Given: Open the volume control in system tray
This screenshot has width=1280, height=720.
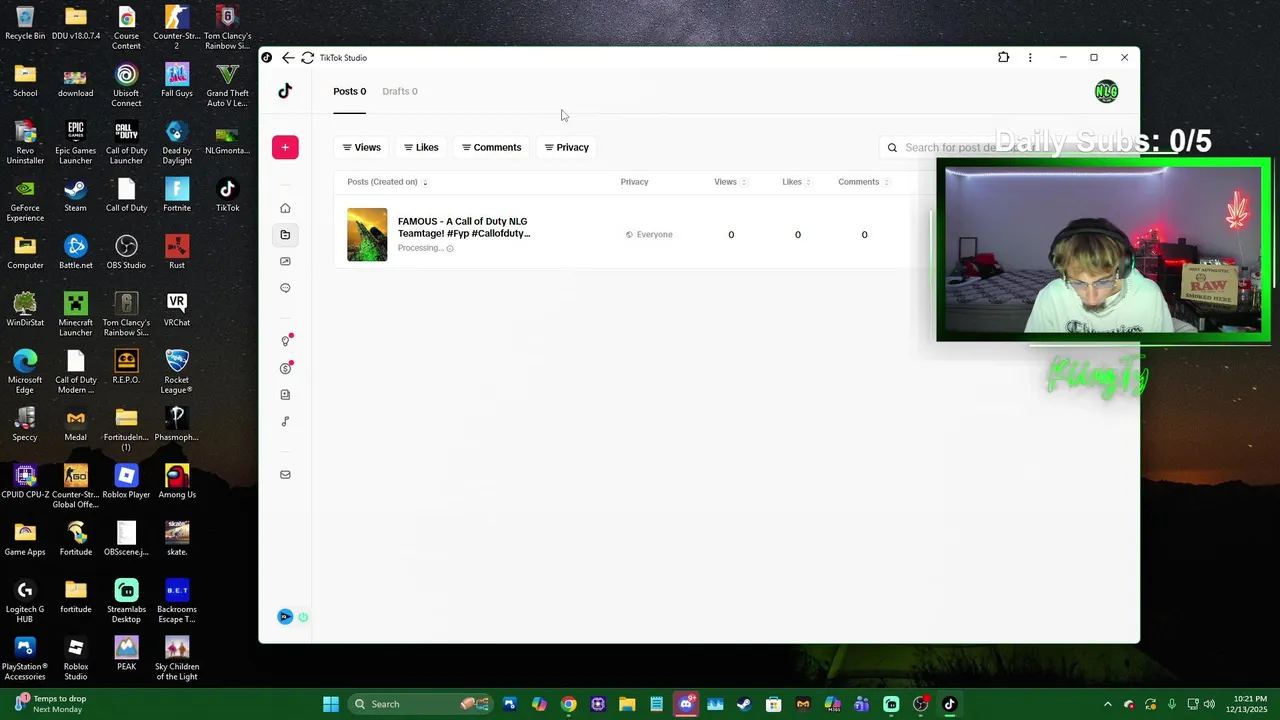Looking at the screenshot, I should click(x=1210, y=704).
